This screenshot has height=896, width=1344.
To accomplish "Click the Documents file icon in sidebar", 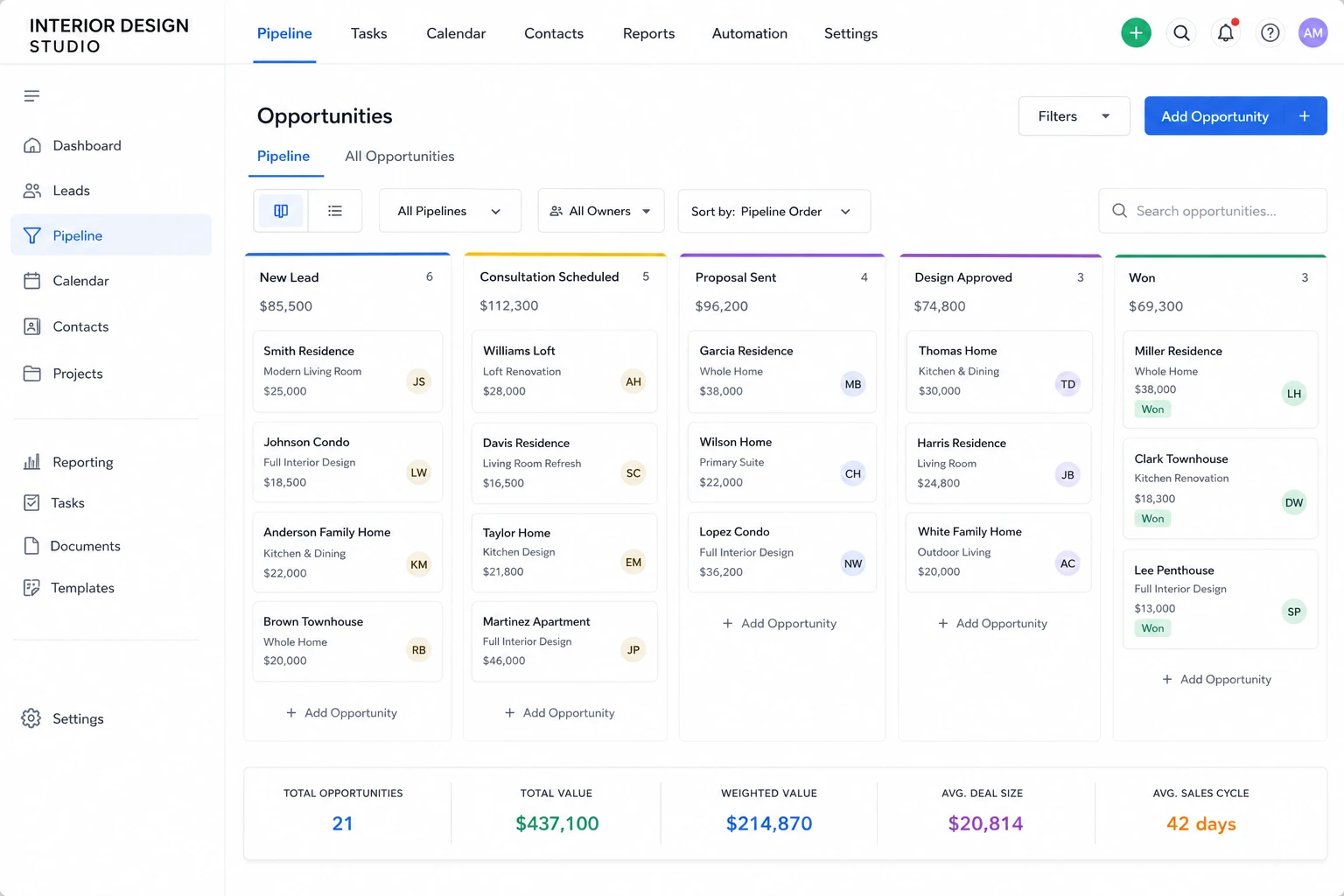I will click(31, 546).
